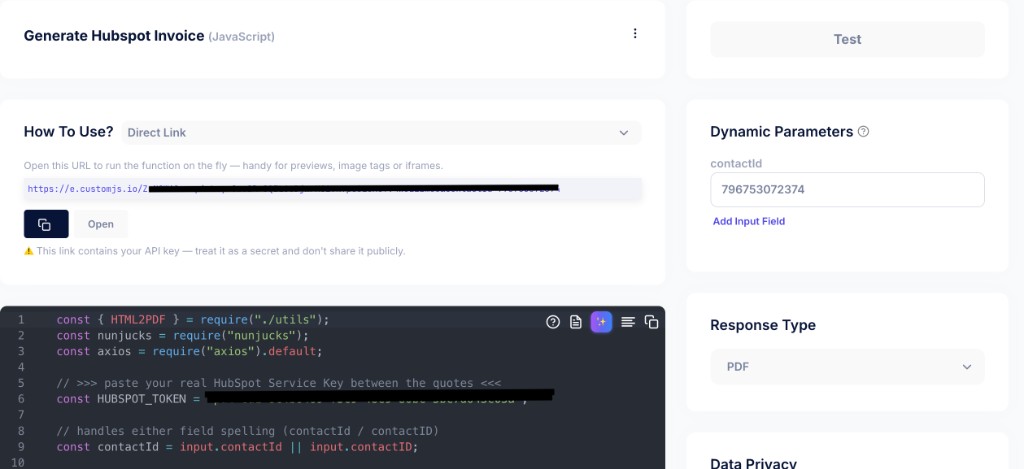Image resolution: width=1024 pixels, height=469 pixels.
Task: Click the warning icon beside the API key notice
Action: tap(29, 251)
